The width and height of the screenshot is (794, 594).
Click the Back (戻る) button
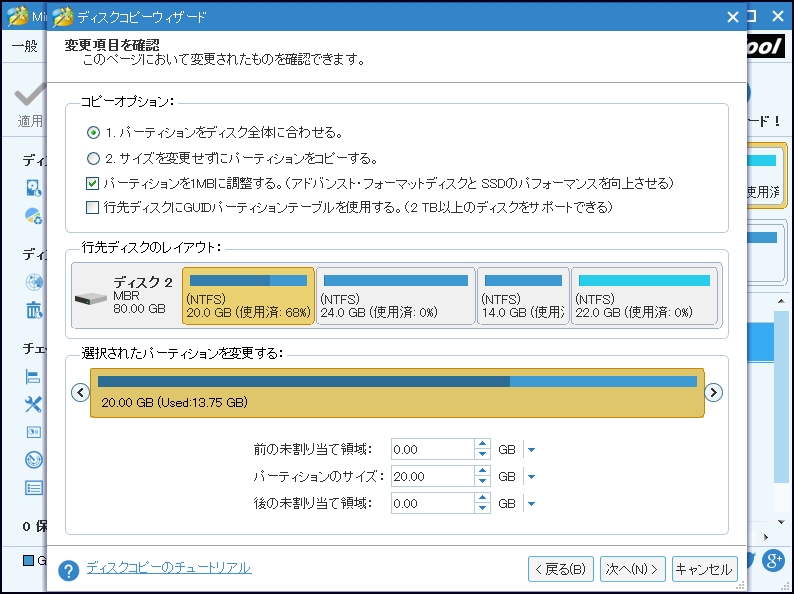(x=561, y=569)
